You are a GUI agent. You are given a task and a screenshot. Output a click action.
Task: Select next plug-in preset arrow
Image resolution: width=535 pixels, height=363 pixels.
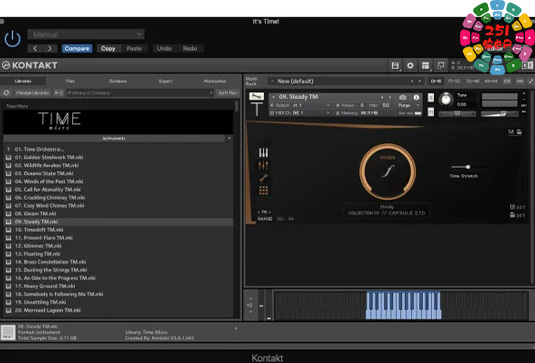50,48
